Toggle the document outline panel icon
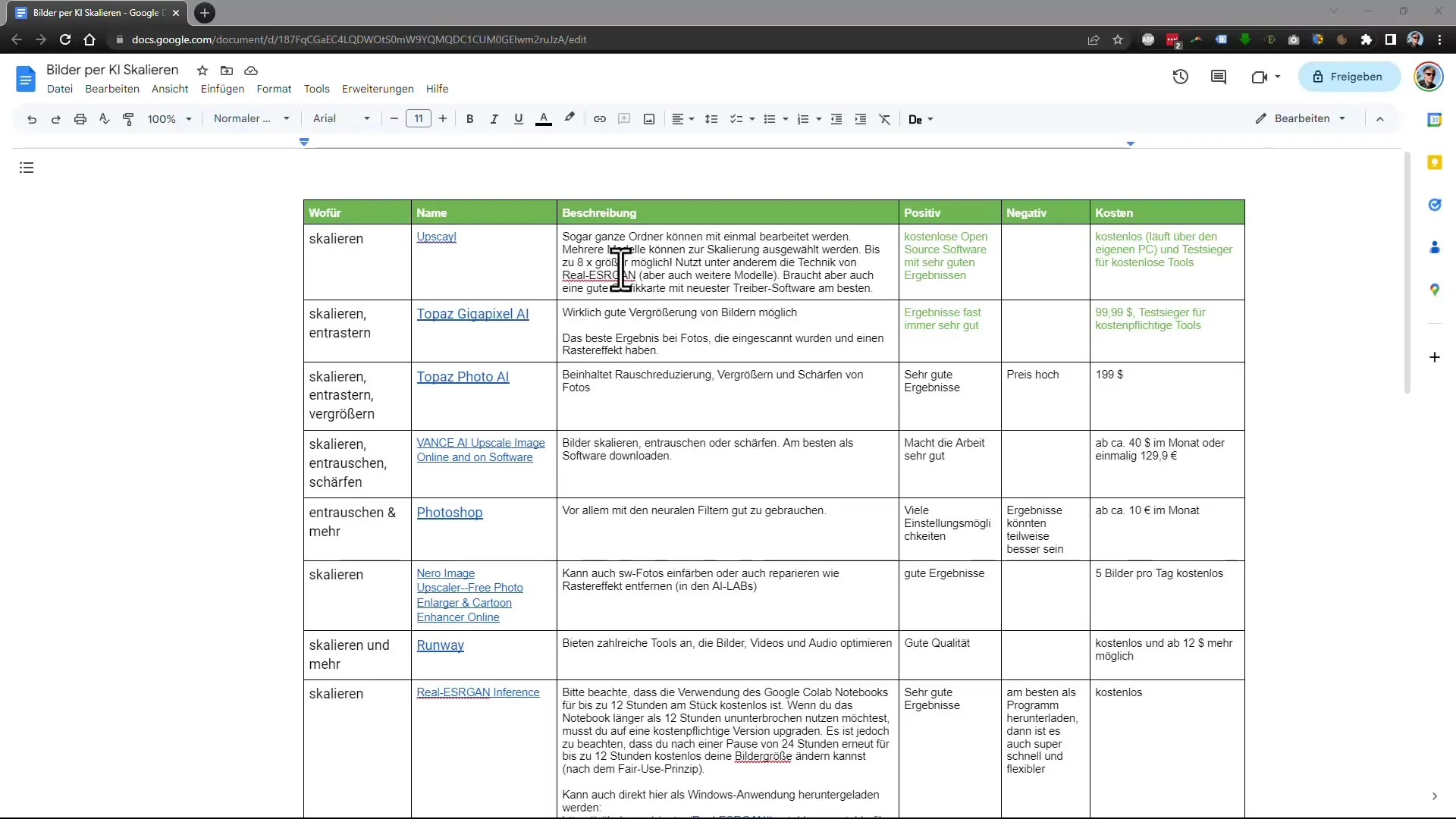 click(27, 168)
